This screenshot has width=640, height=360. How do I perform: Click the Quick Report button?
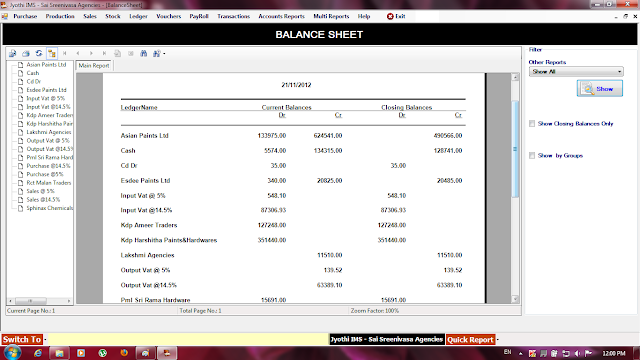470,340
